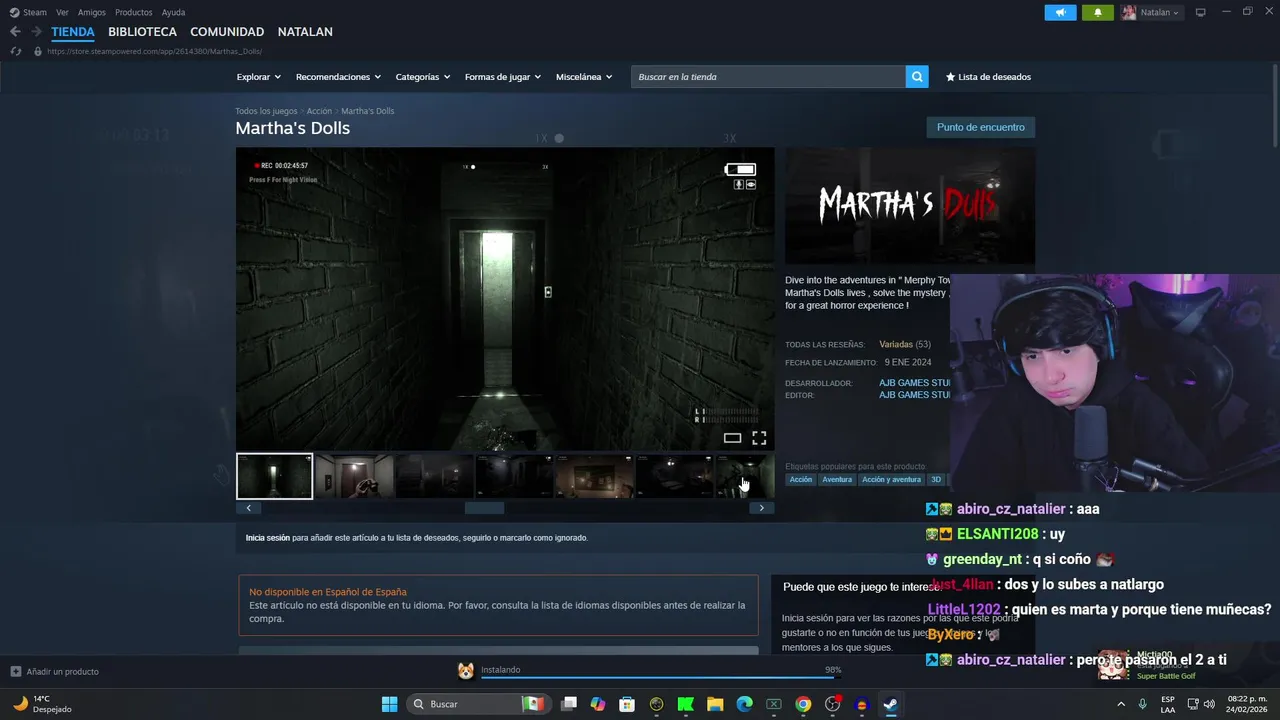
Task: Open the Productos menu
Action: [134, 12]
